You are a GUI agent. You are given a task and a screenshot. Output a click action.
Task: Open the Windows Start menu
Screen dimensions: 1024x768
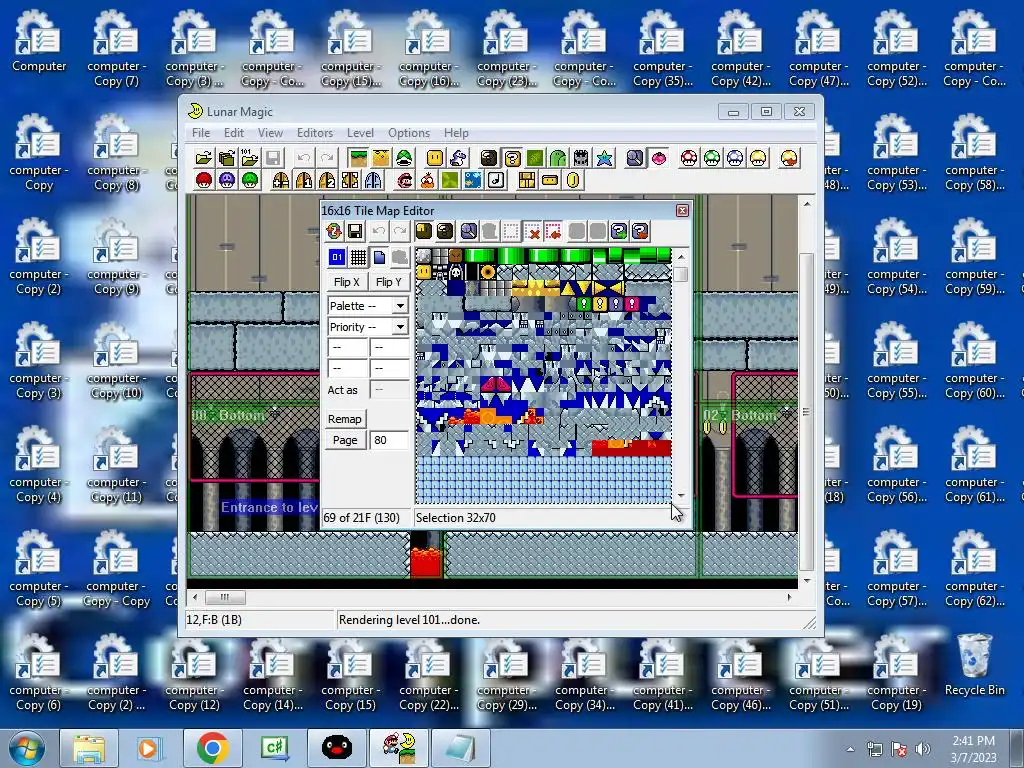[26, 748]
